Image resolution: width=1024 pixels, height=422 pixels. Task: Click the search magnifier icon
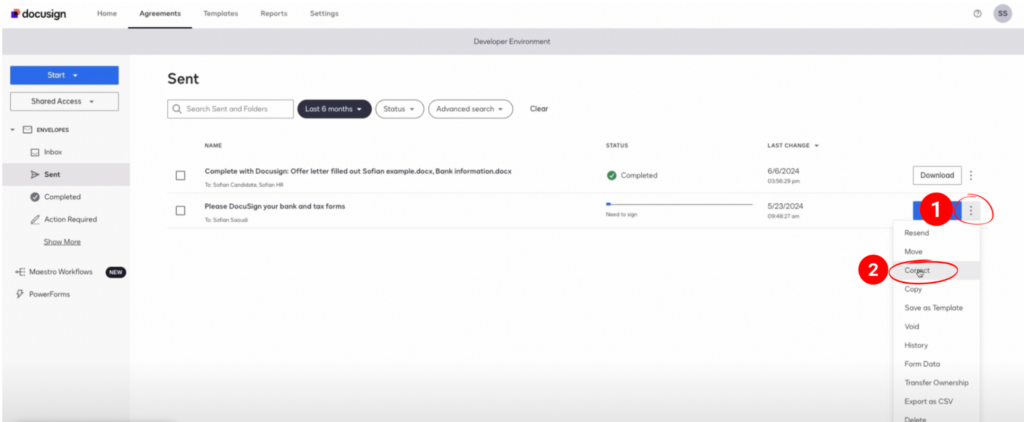(x=176, y=109)
